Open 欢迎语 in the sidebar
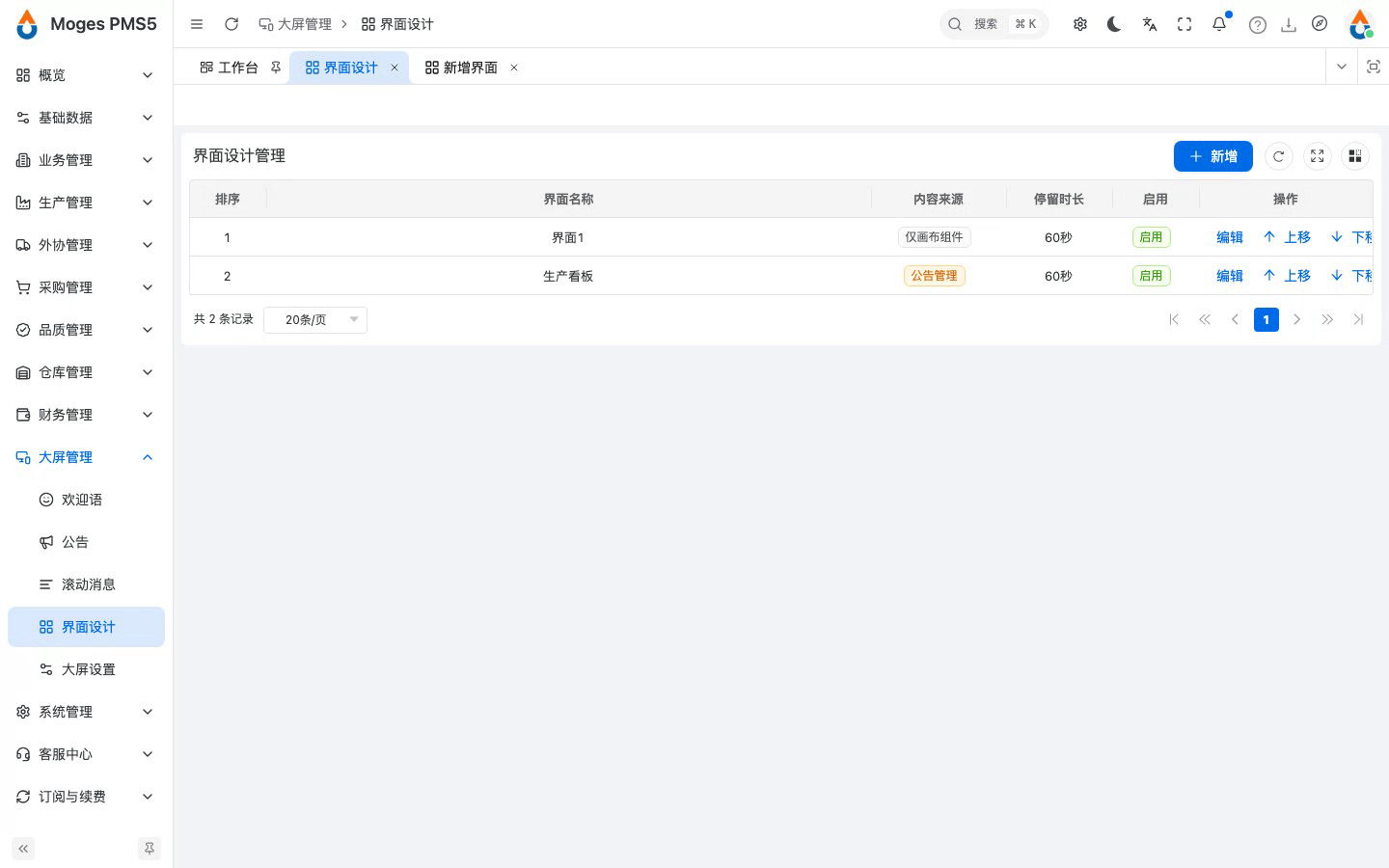 tap(86, 500)
